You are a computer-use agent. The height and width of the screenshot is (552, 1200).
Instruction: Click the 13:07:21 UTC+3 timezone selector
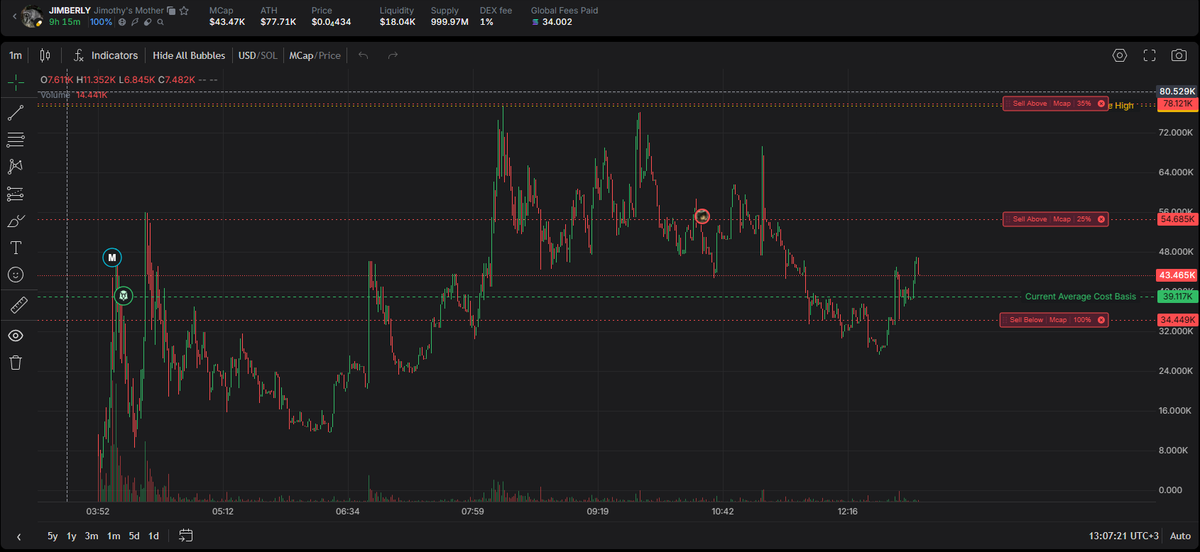coord(1125,536)
